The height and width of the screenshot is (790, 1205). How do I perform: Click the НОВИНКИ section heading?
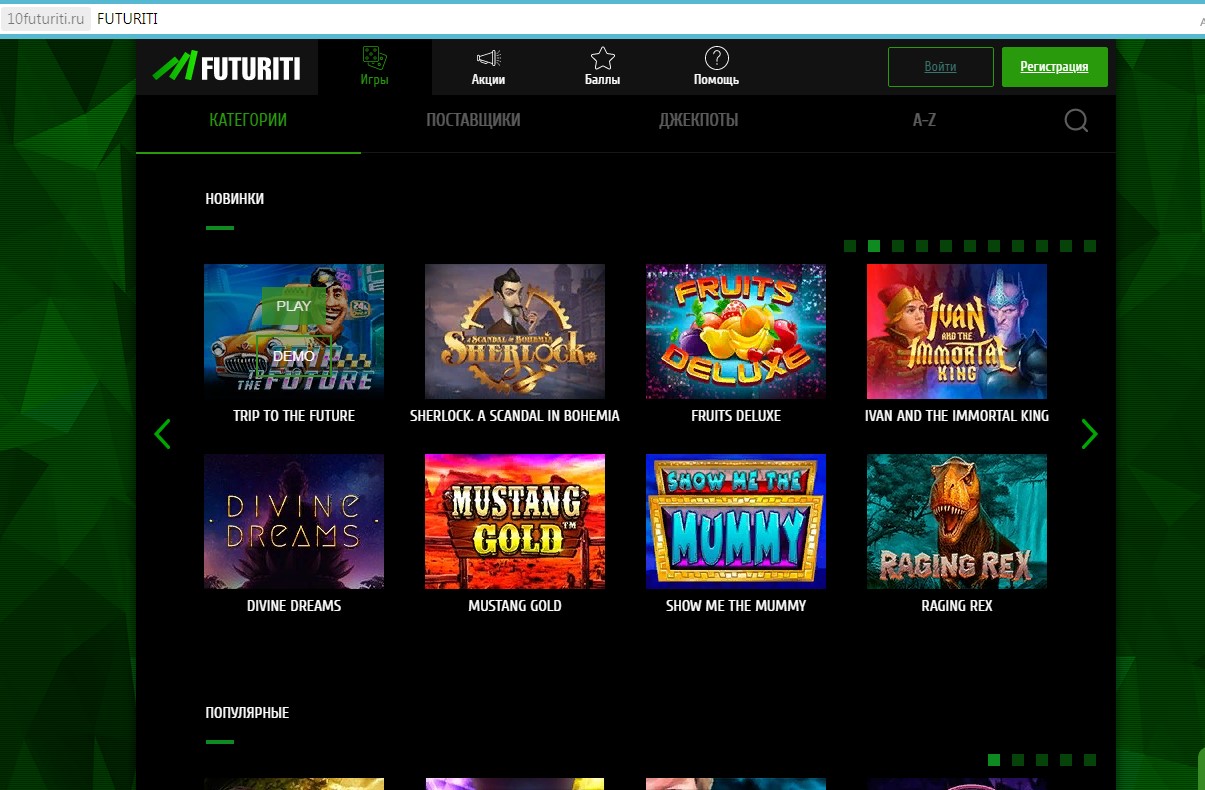click(235, 199)
